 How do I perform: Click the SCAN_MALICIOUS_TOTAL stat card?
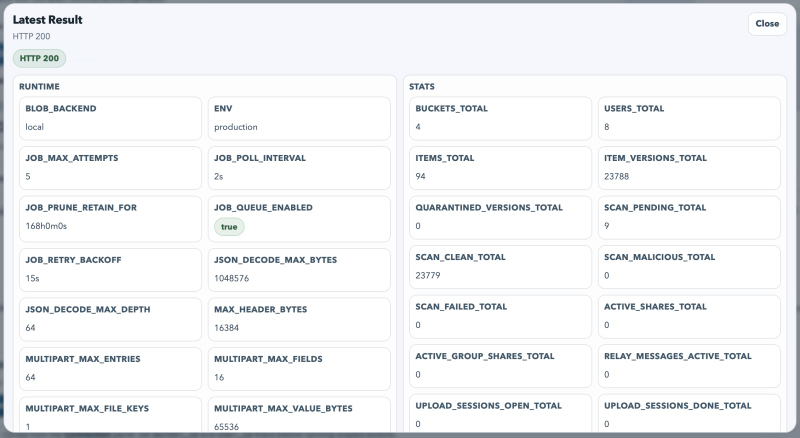[689, 267]
